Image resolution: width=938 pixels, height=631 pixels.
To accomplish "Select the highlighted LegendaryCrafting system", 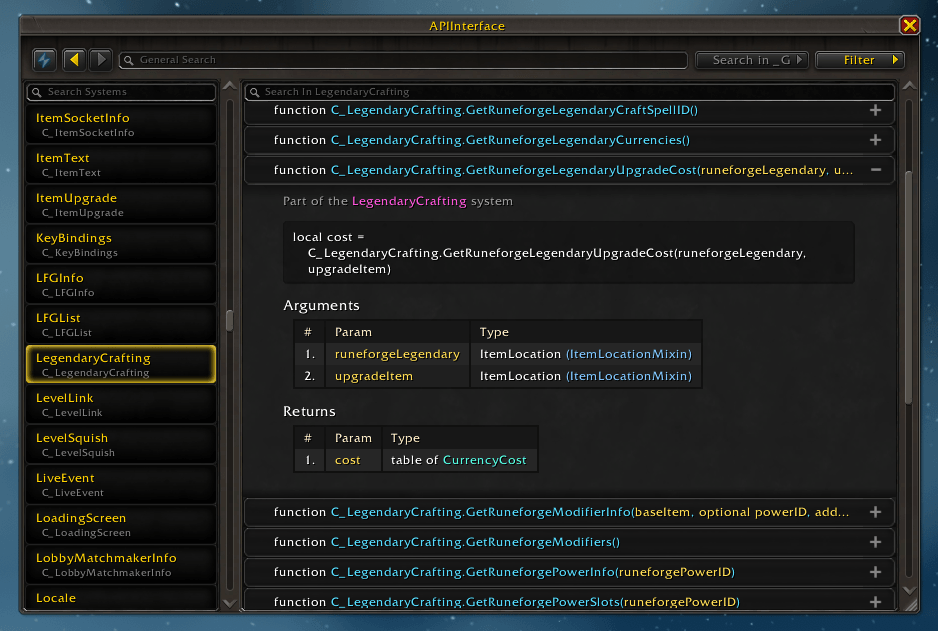I will pyautogui.click(x=121, y=364).
